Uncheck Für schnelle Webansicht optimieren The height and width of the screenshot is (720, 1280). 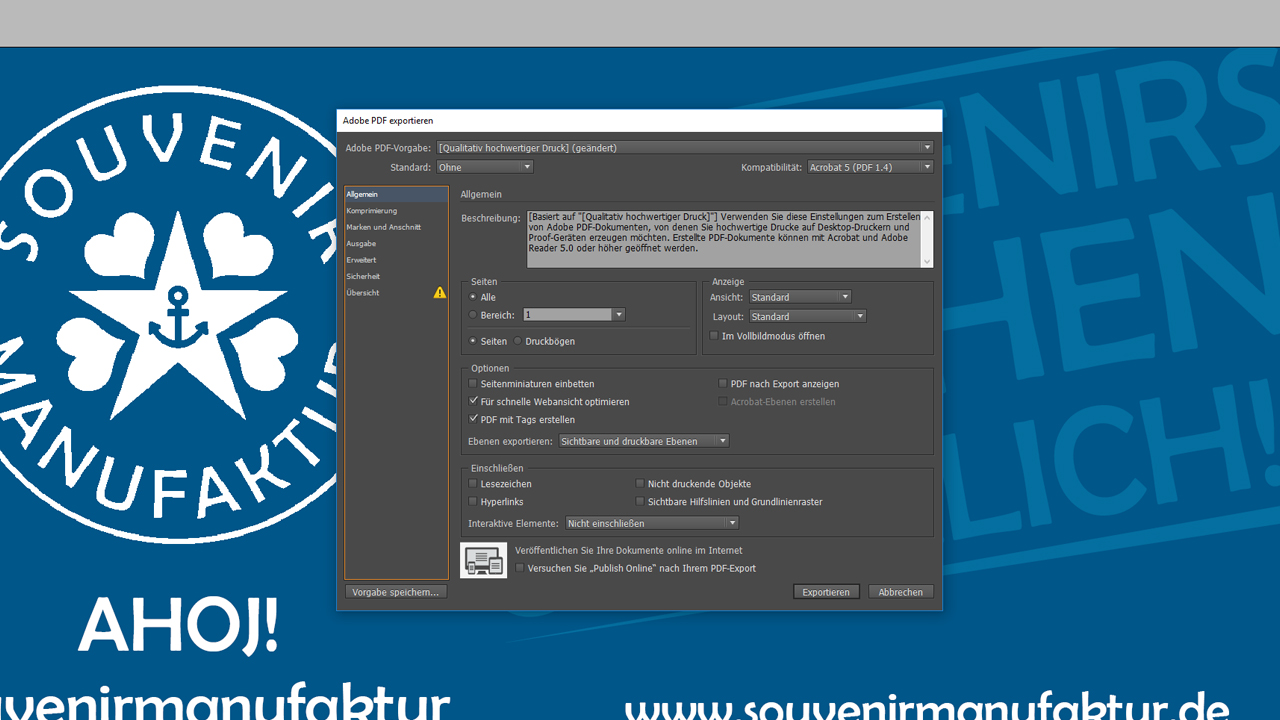point(473,401)
